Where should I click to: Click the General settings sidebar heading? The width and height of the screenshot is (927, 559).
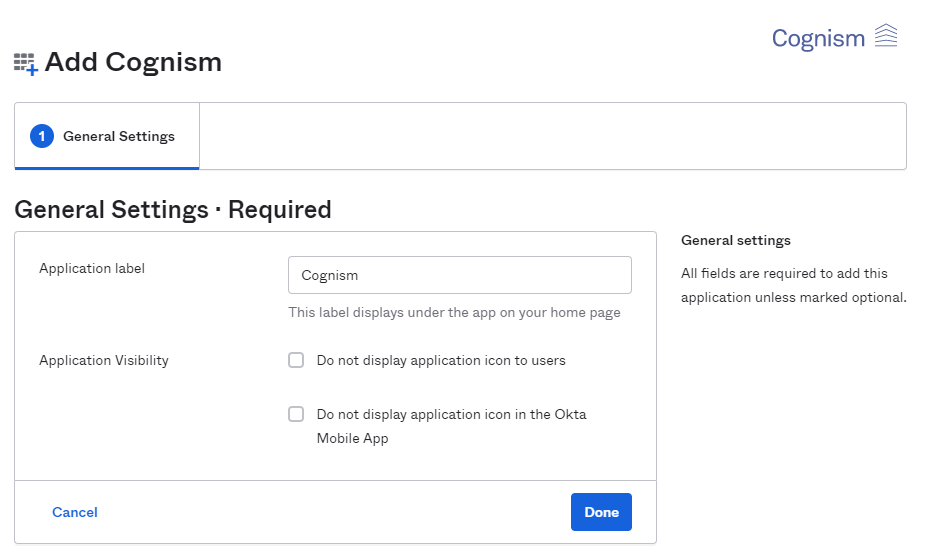pyautogui.click(x=735, y=240)
